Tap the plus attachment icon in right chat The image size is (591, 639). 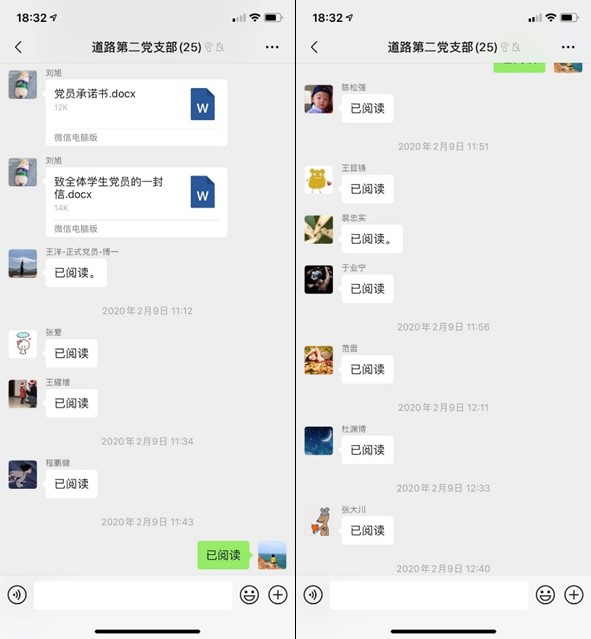point(573,595)
